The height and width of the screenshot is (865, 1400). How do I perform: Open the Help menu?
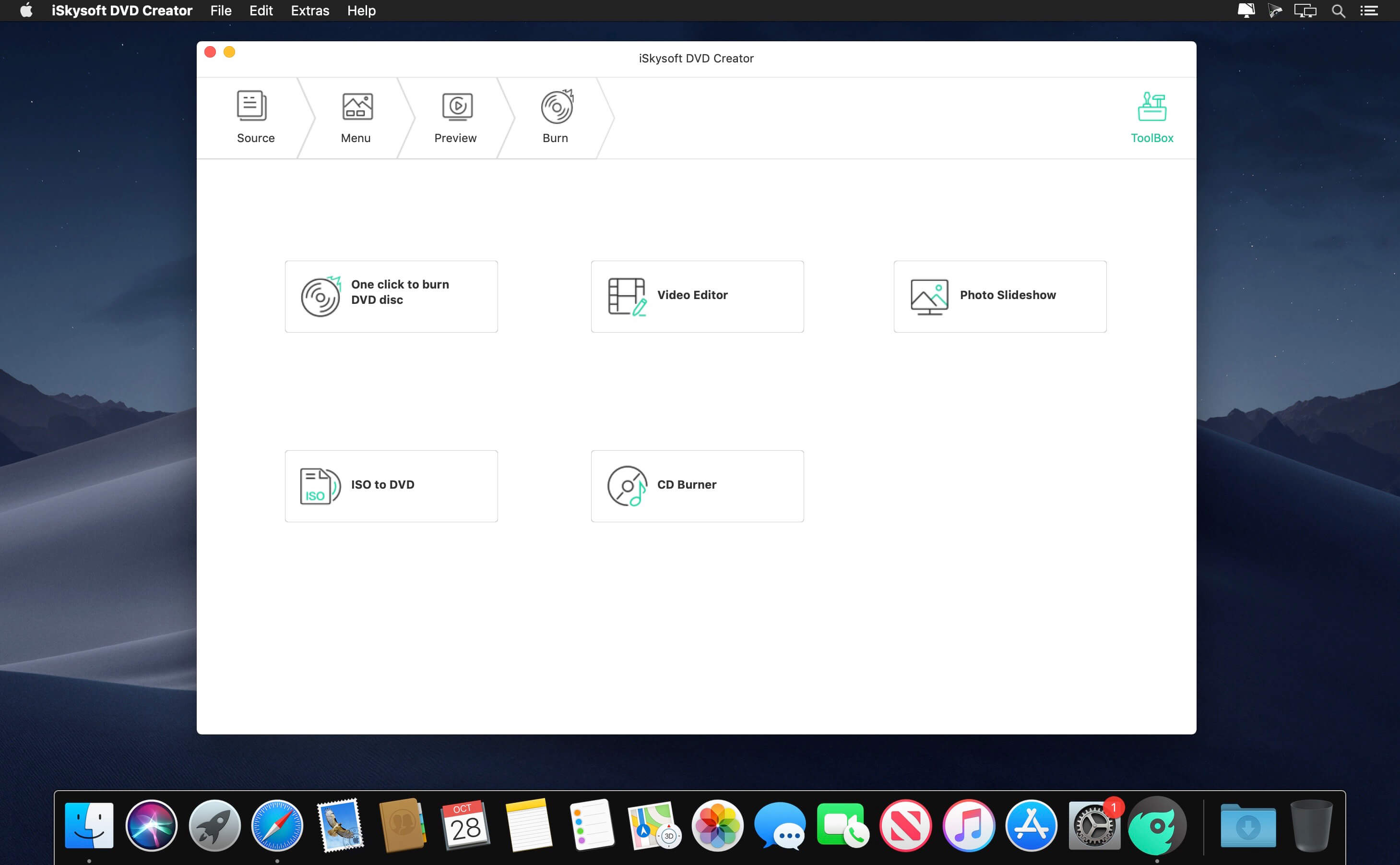(x=361, y=10)
